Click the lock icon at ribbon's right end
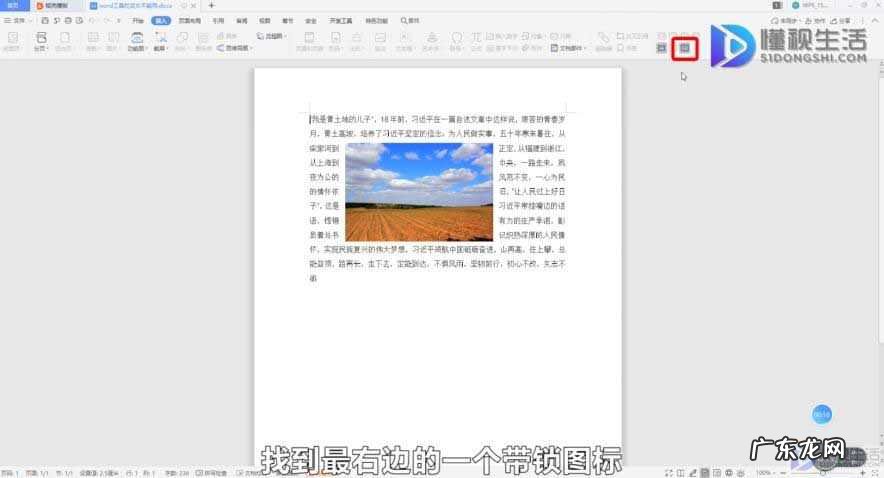 684,48
